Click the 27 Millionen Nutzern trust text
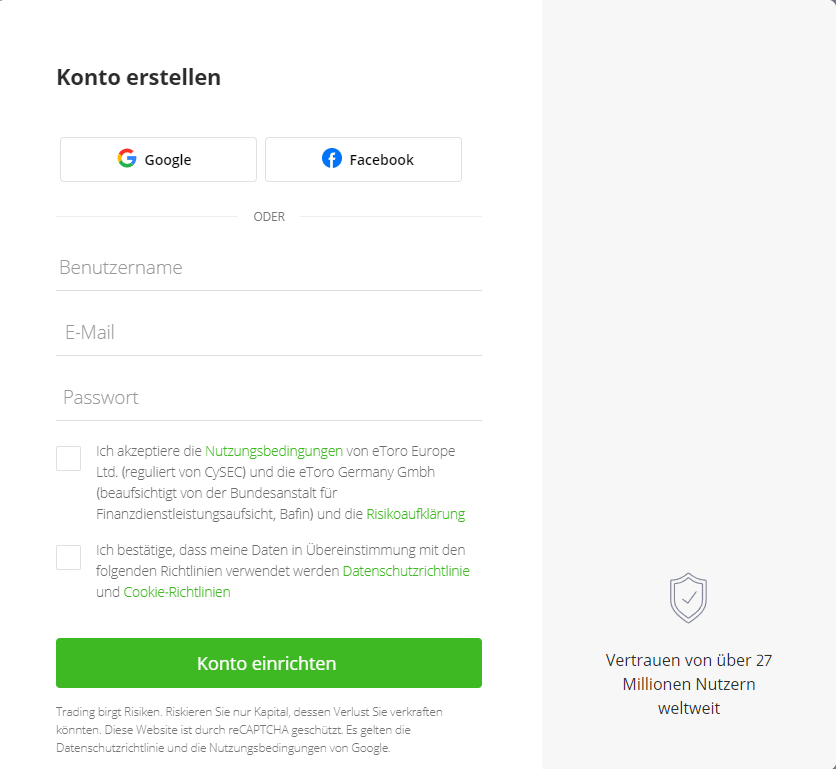This screenshot has width=836, height=769. click(x=688, y=685)
